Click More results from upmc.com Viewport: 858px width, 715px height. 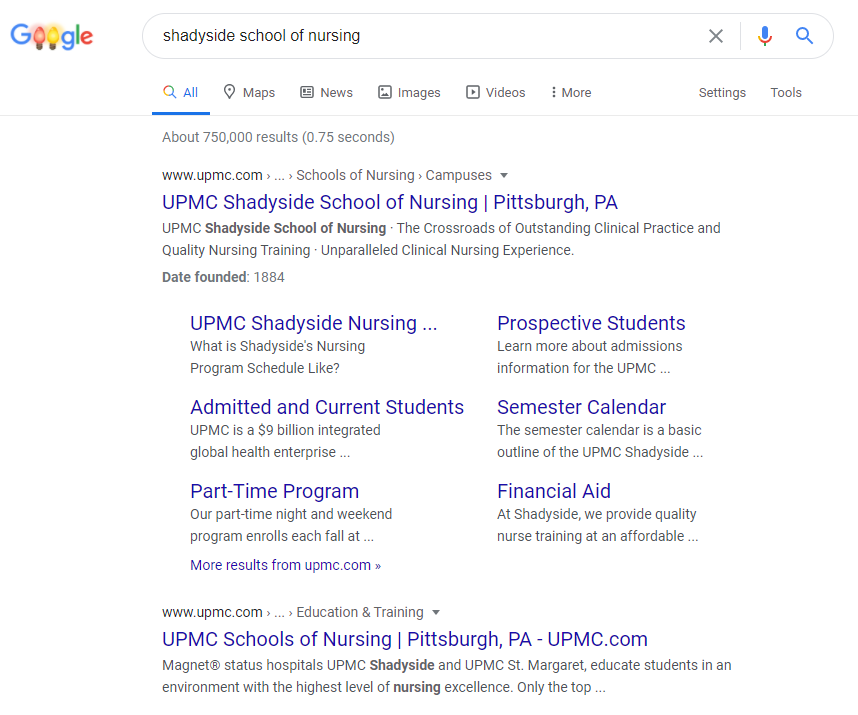click(x=285, y=565)
